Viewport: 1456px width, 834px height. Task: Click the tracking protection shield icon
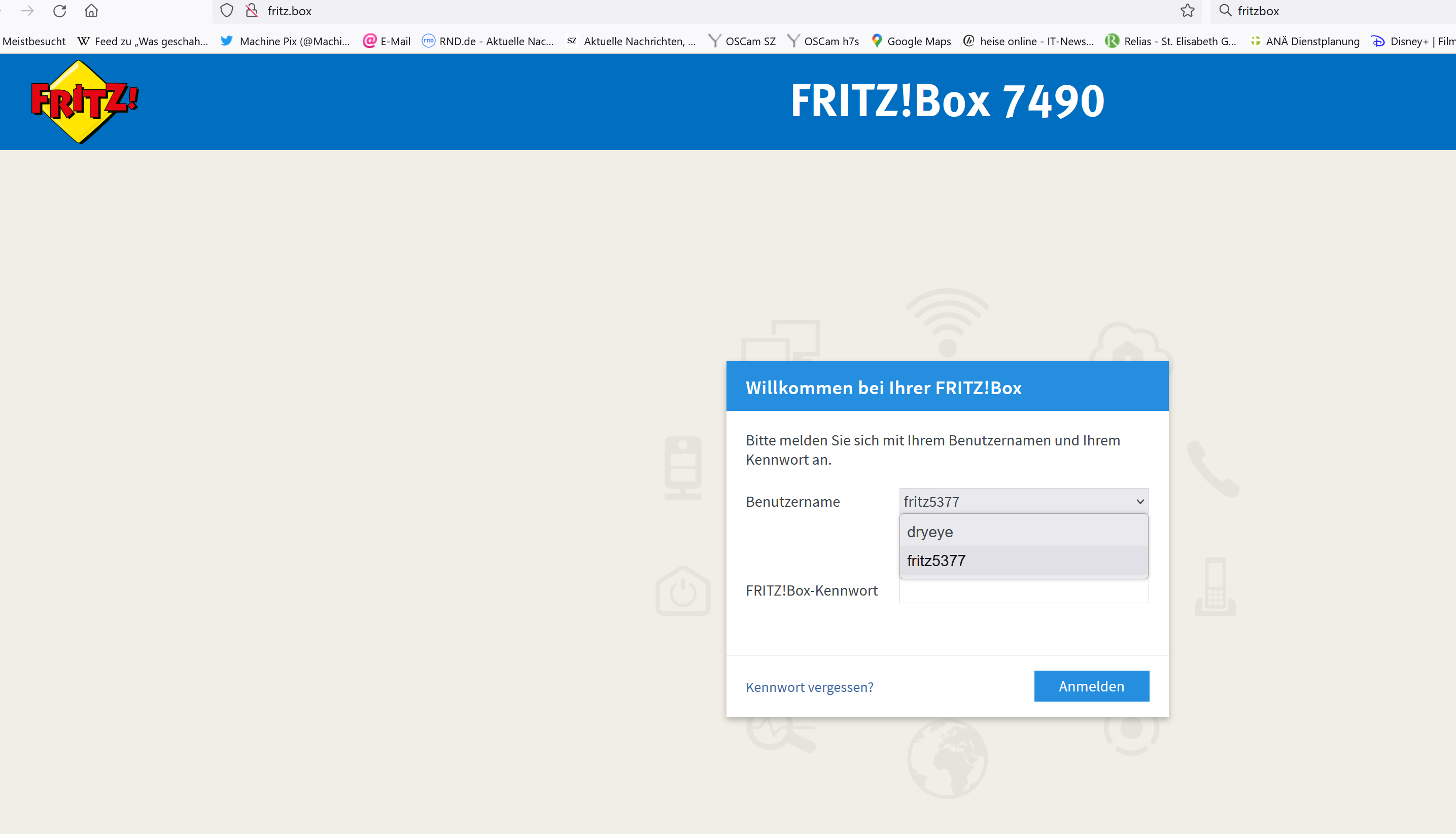click(x=227, y=11)
